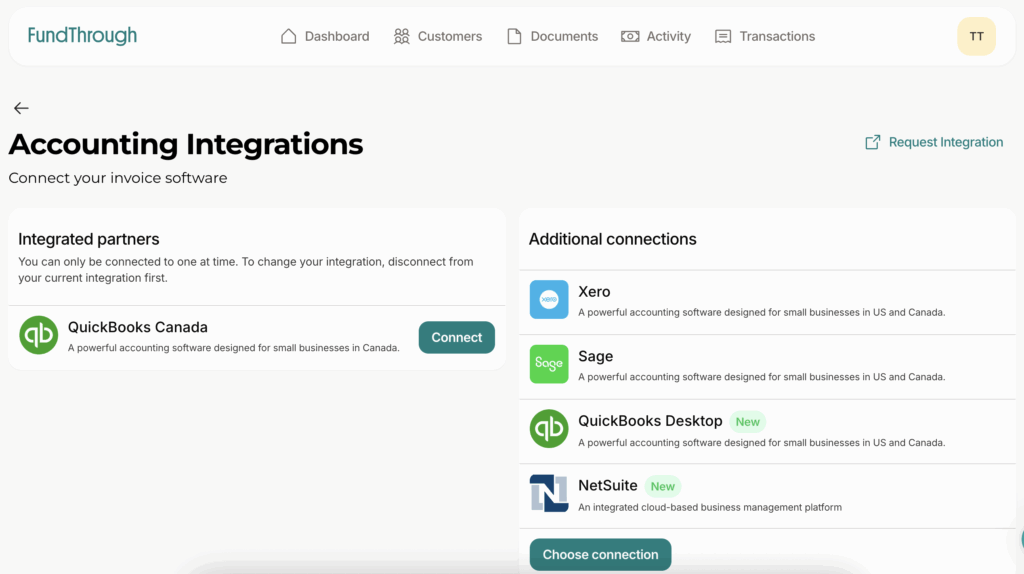Click the Choose connection button

pyautogui.click(x=600, y=554)
